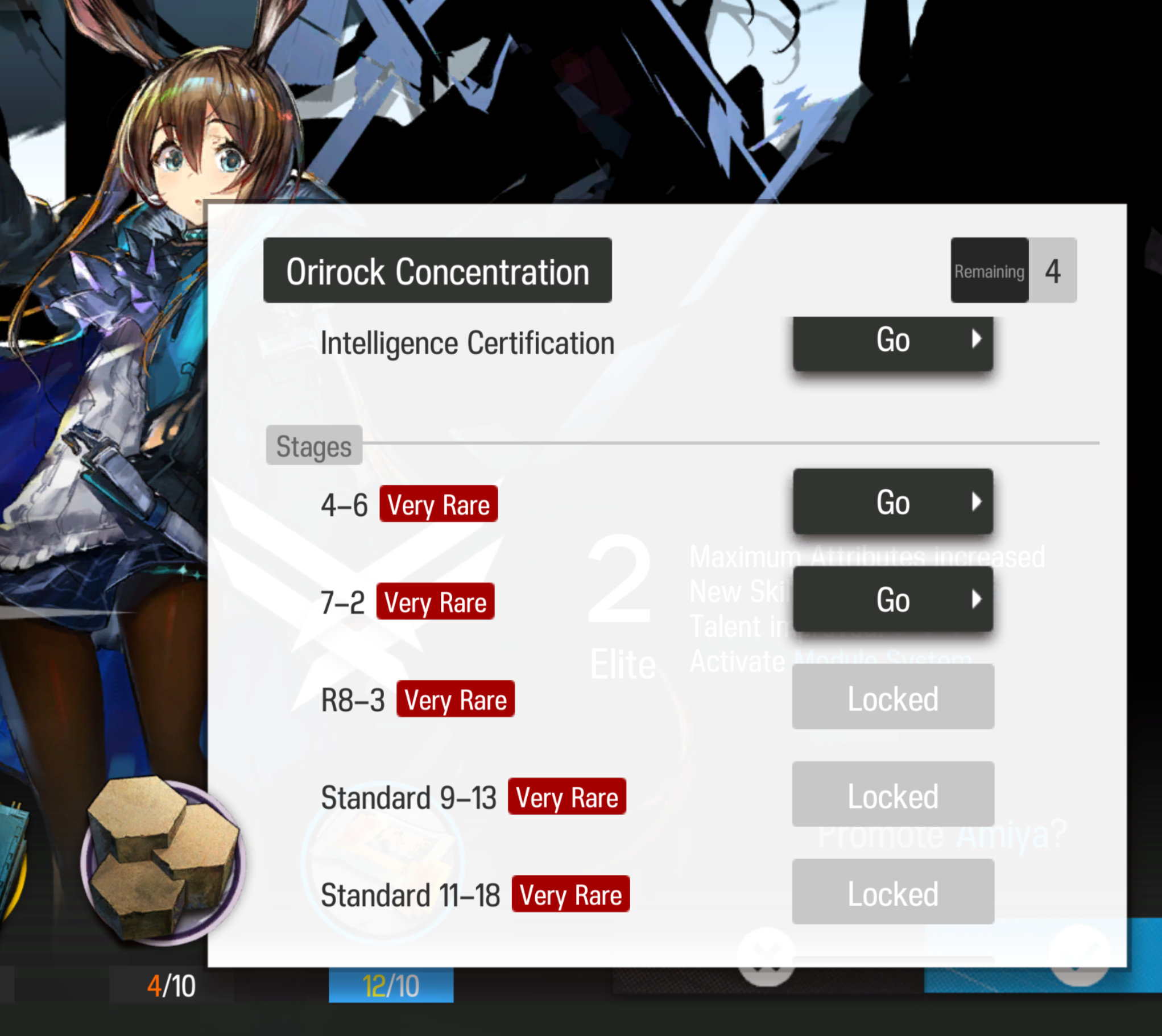Select the 12/10 material count slot

(x=391, y=986)
